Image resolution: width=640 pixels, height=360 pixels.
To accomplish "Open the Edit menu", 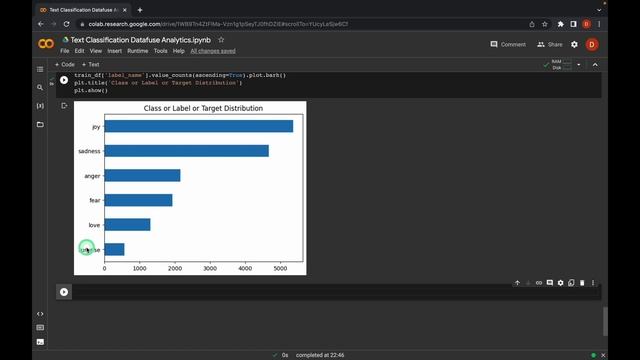I will (x=79, y=51).
